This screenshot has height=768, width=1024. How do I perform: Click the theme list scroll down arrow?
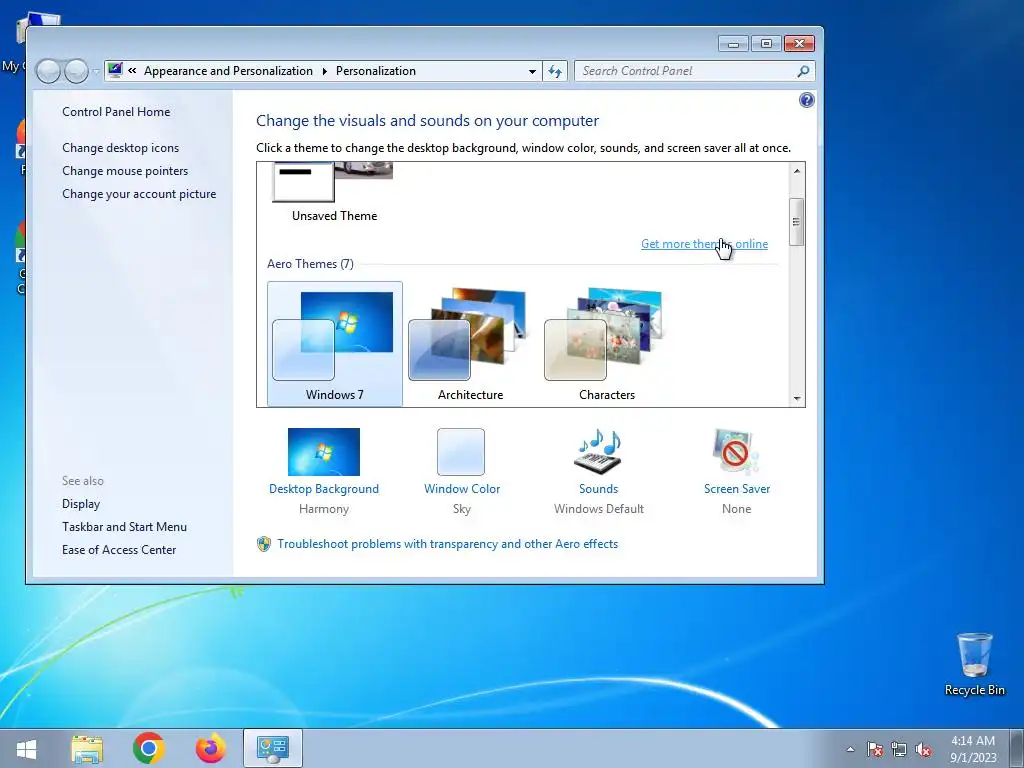click(x=797, y=398)
